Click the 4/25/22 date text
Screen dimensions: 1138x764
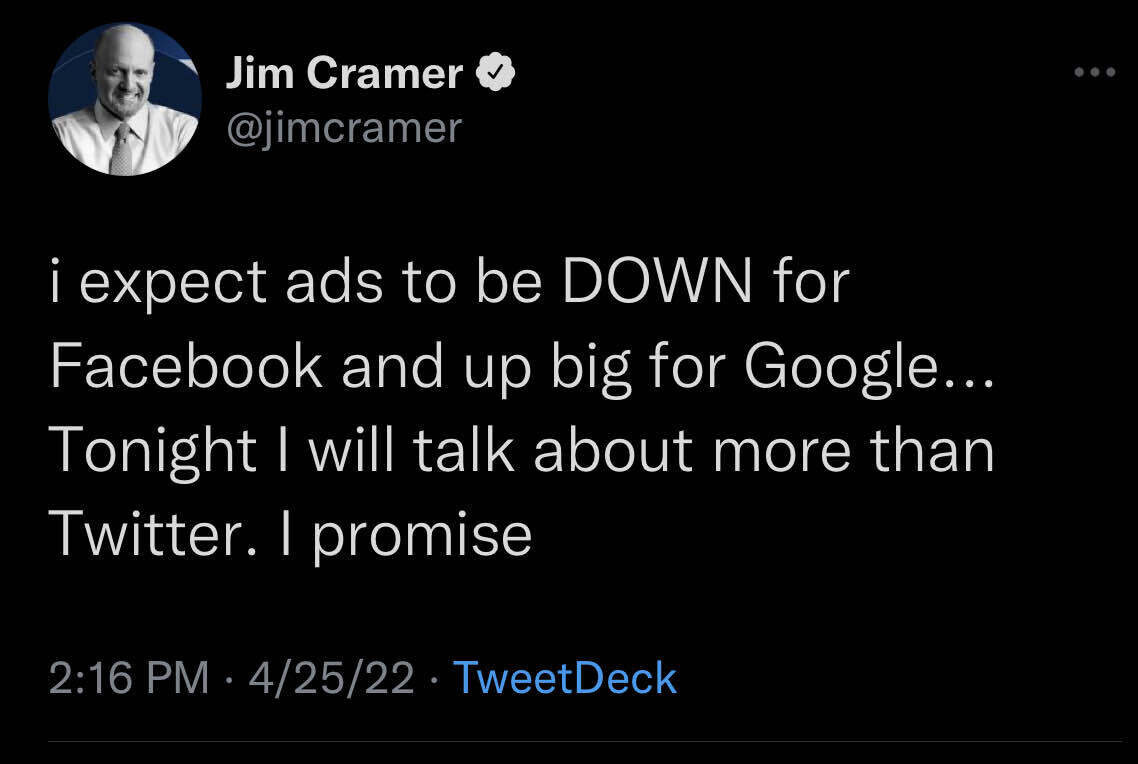point(328,678)
